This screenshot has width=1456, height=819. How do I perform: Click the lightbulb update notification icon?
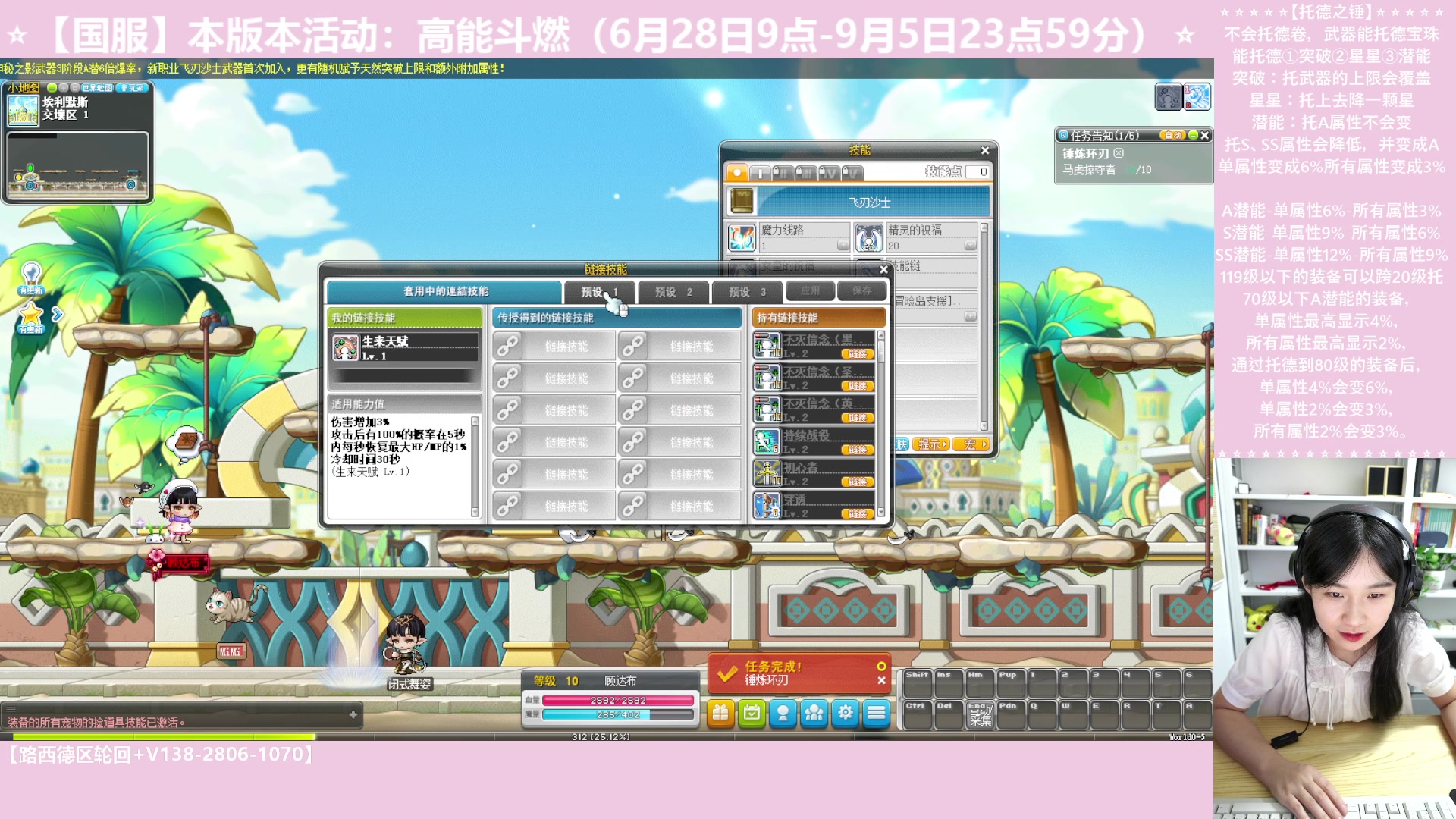pos(31,278)
